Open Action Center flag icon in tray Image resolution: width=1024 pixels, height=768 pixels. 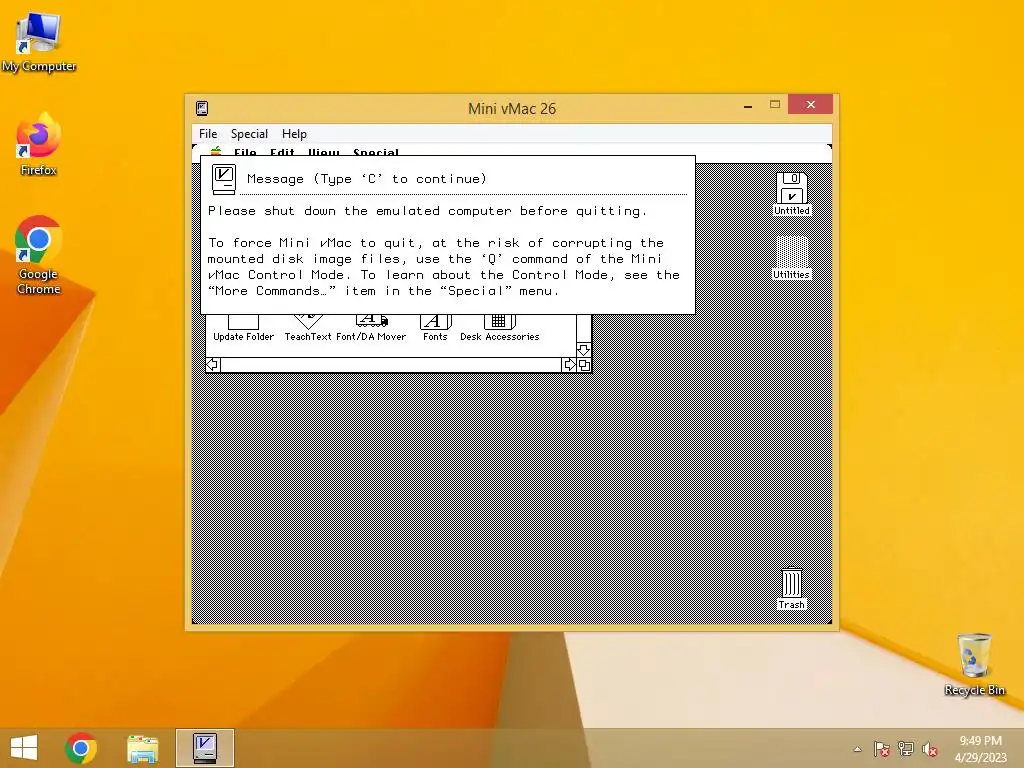882,749
